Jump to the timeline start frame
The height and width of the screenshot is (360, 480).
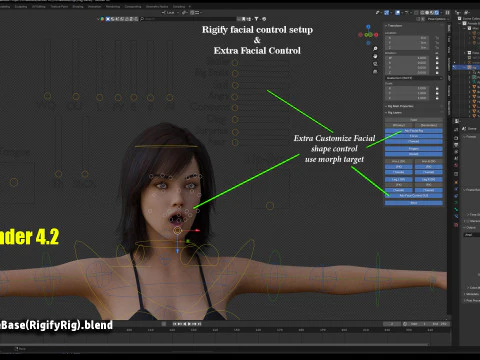pos(175,324)
